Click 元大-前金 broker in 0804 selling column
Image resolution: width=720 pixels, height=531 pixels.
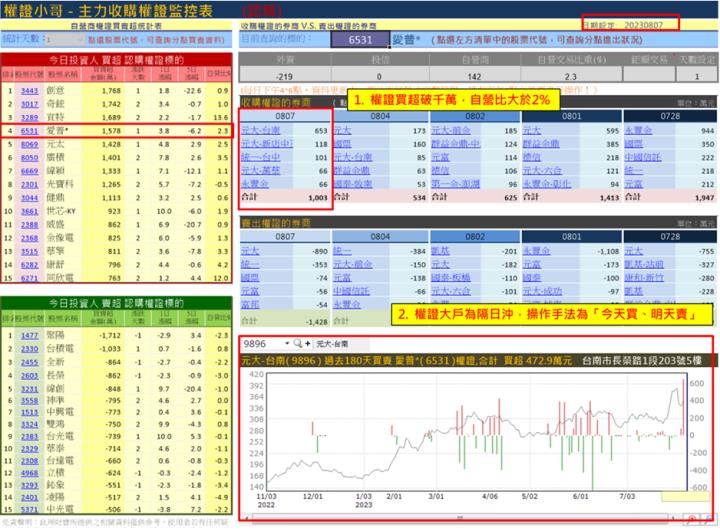[x=353, y=264]
